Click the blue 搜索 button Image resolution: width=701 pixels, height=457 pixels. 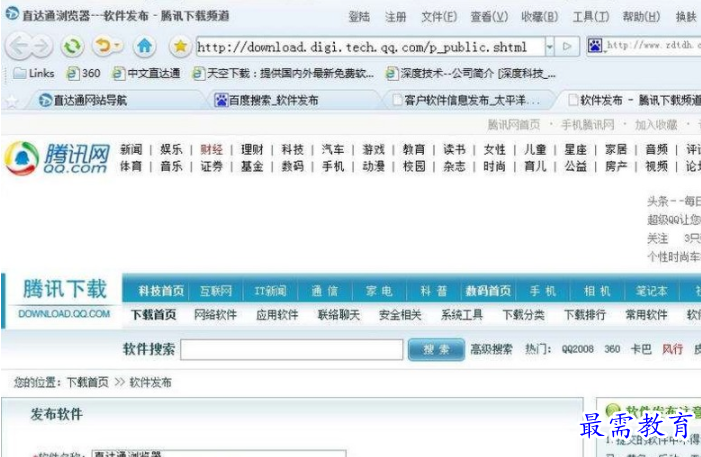coord(436,349)
